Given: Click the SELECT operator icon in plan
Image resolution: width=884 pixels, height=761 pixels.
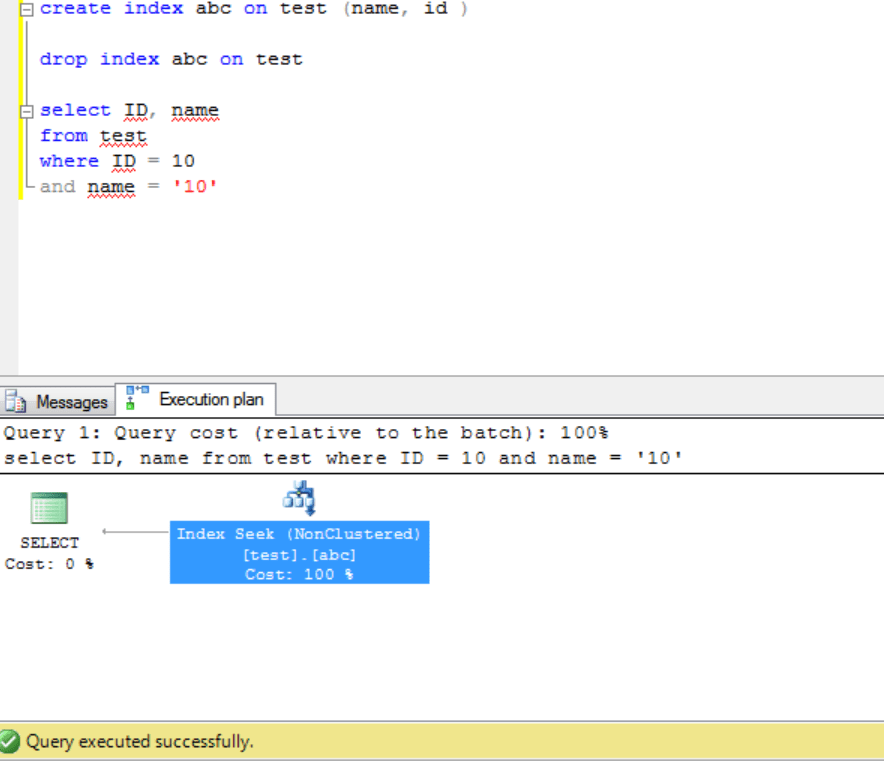Looking at the screenshot, I should tap(49, 508).
